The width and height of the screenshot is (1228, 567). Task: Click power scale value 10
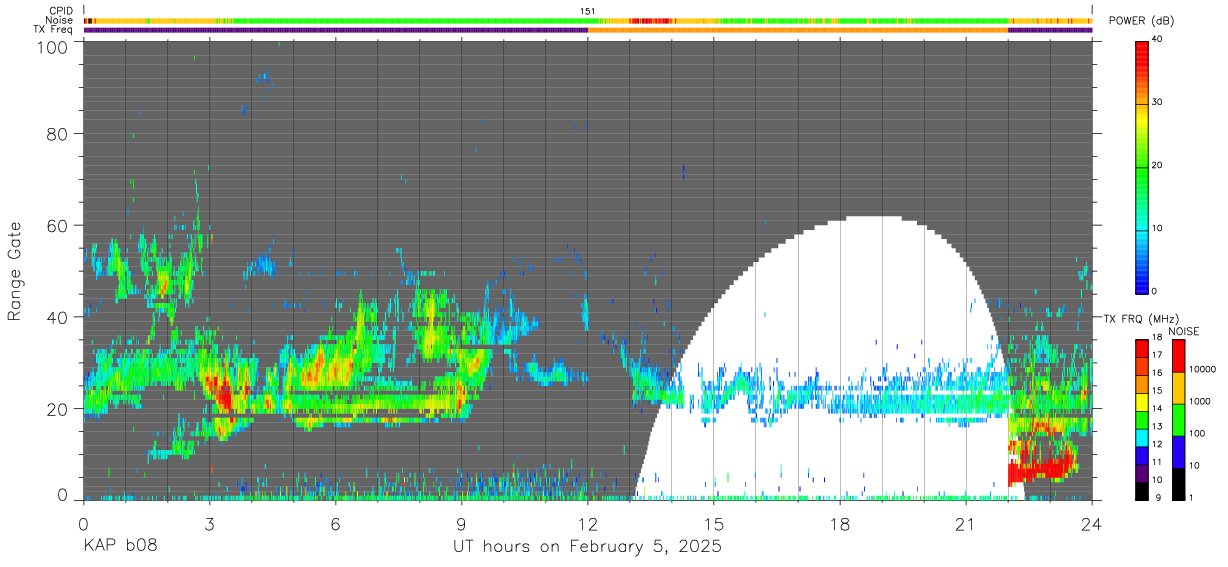tap(1157, 228)
